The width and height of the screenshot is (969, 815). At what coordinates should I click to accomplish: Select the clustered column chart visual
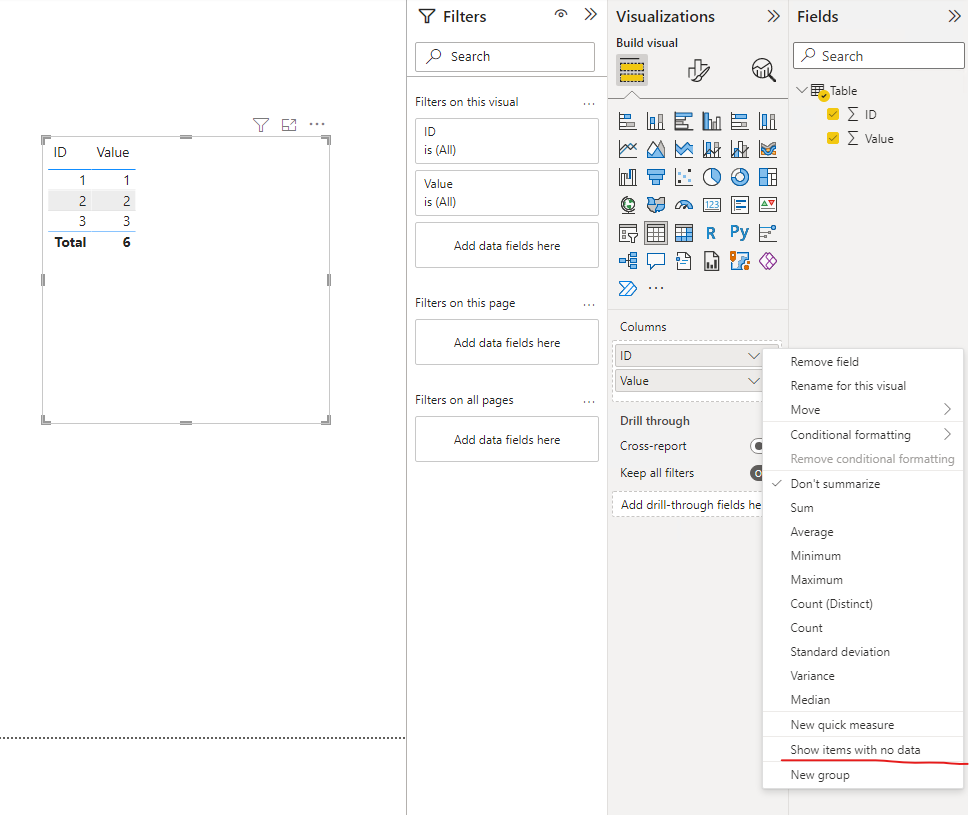tap(711, 122)
